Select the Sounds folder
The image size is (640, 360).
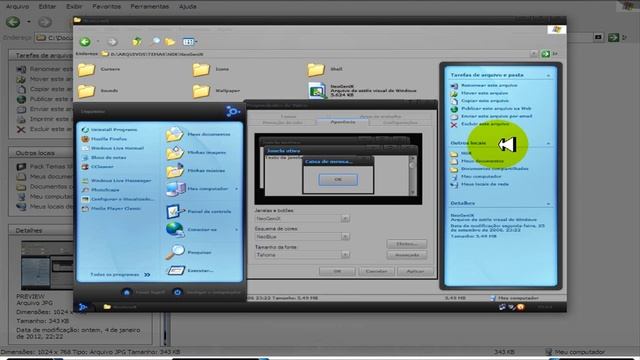coord(98,91)
